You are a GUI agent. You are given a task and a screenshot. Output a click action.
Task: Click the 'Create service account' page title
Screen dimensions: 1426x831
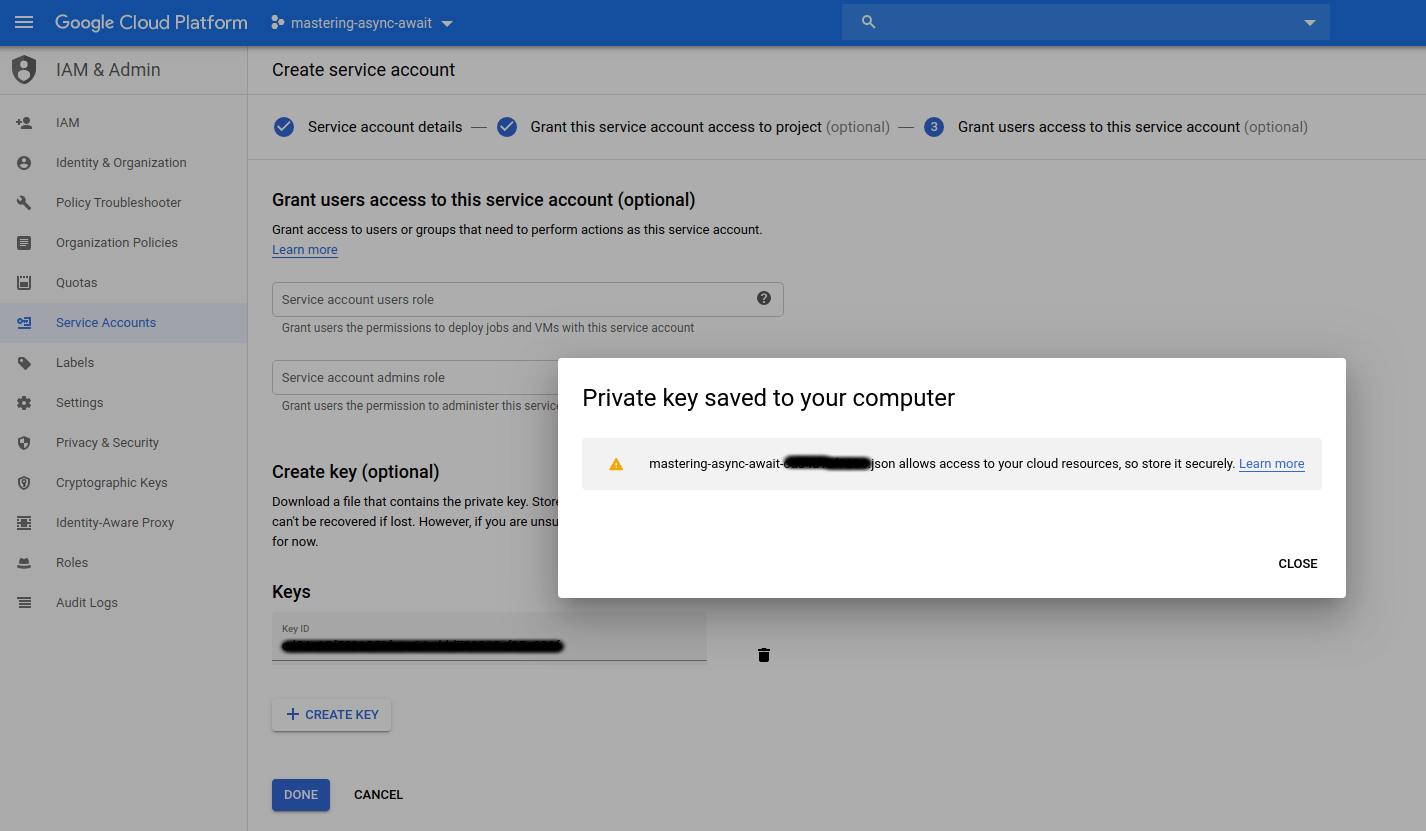[x=364, y=70]
